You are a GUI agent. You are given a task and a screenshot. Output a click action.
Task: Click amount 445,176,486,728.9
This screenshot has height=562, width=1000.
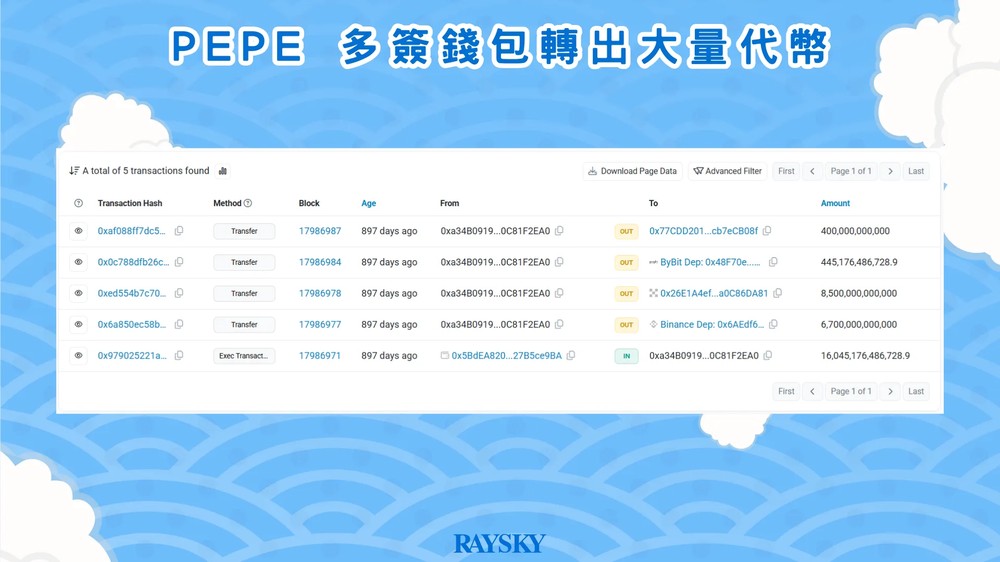coord(858,262)
